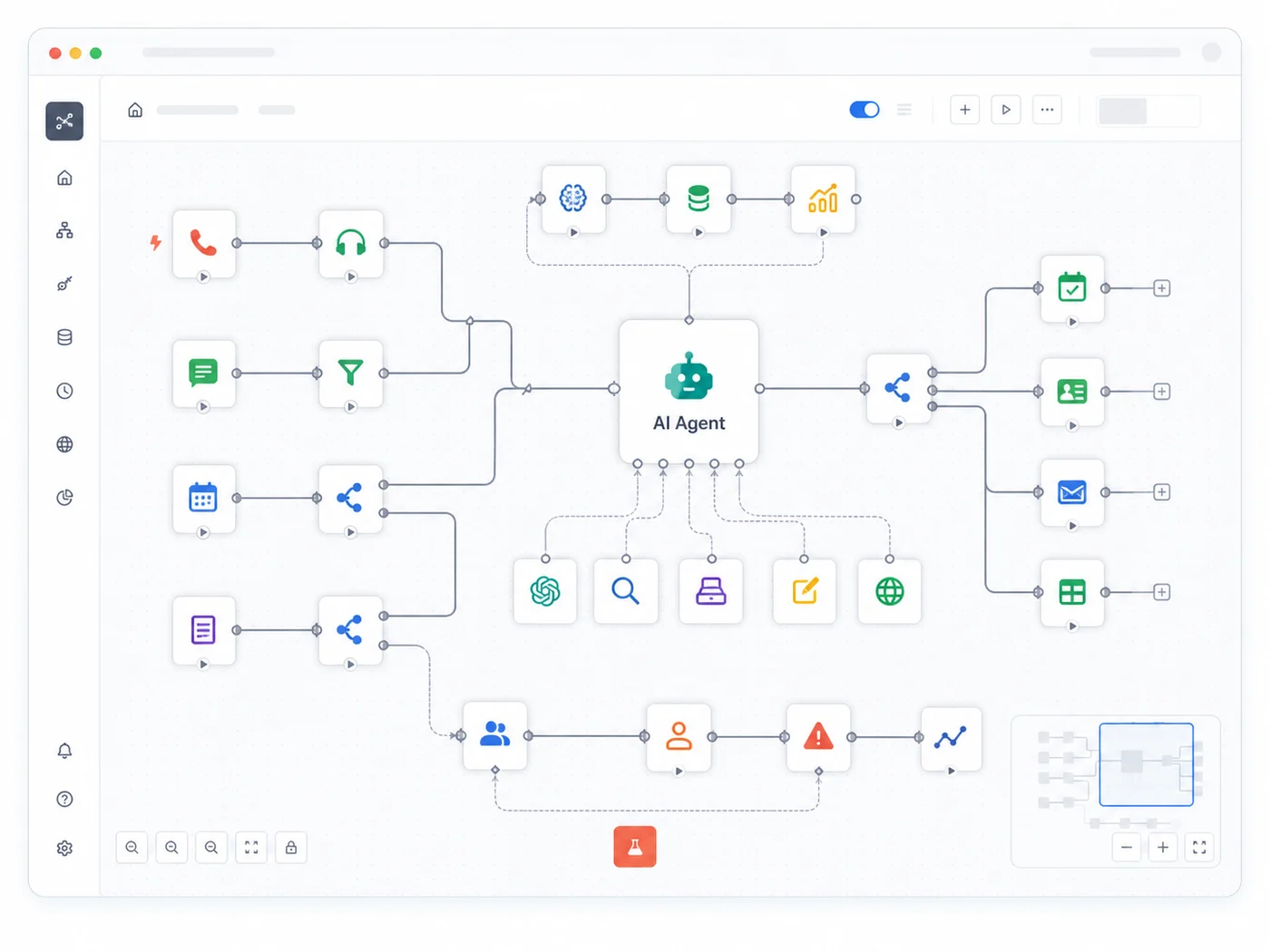This screenshot has height=952, width=1270.
Task: Select the orange single person node
Action: point(679,736)
